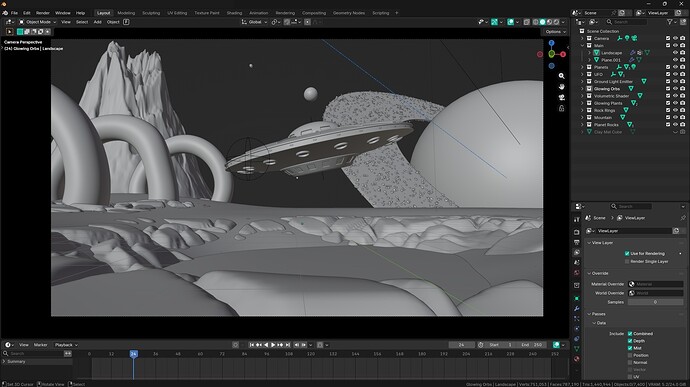Enable the Position pass checkbox
Image resolution: width=690 pixels, height=387 pixels.
[630, 355]
